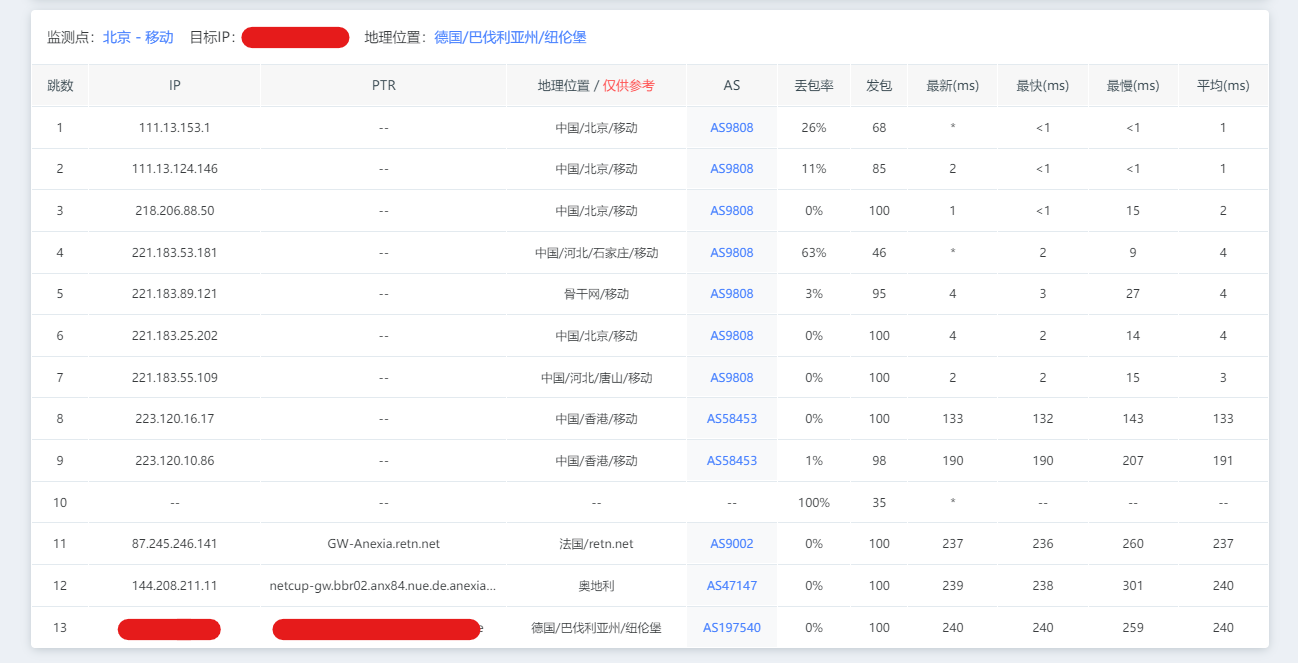Click the 地理位置 / 仅供参考 column header
The height and width of the screenshot is (663, 1298).
596,86
